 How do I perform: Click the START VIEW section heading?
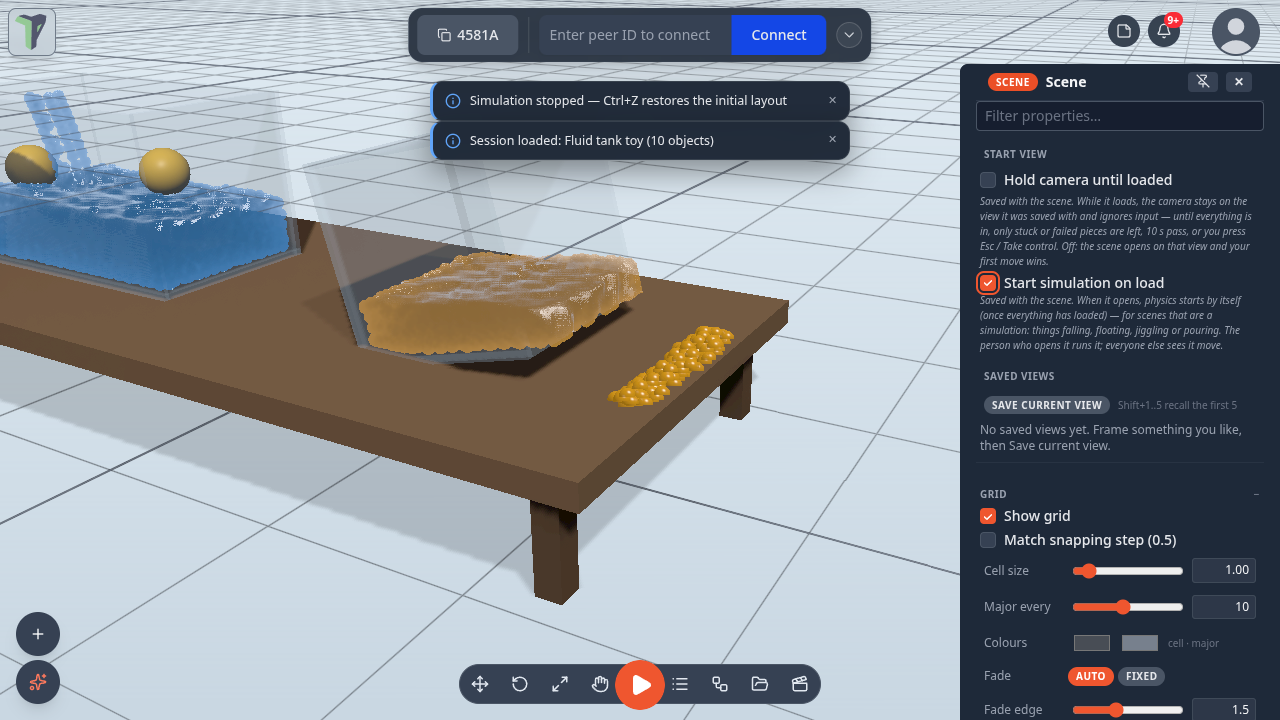click(x=1015, y=154)
